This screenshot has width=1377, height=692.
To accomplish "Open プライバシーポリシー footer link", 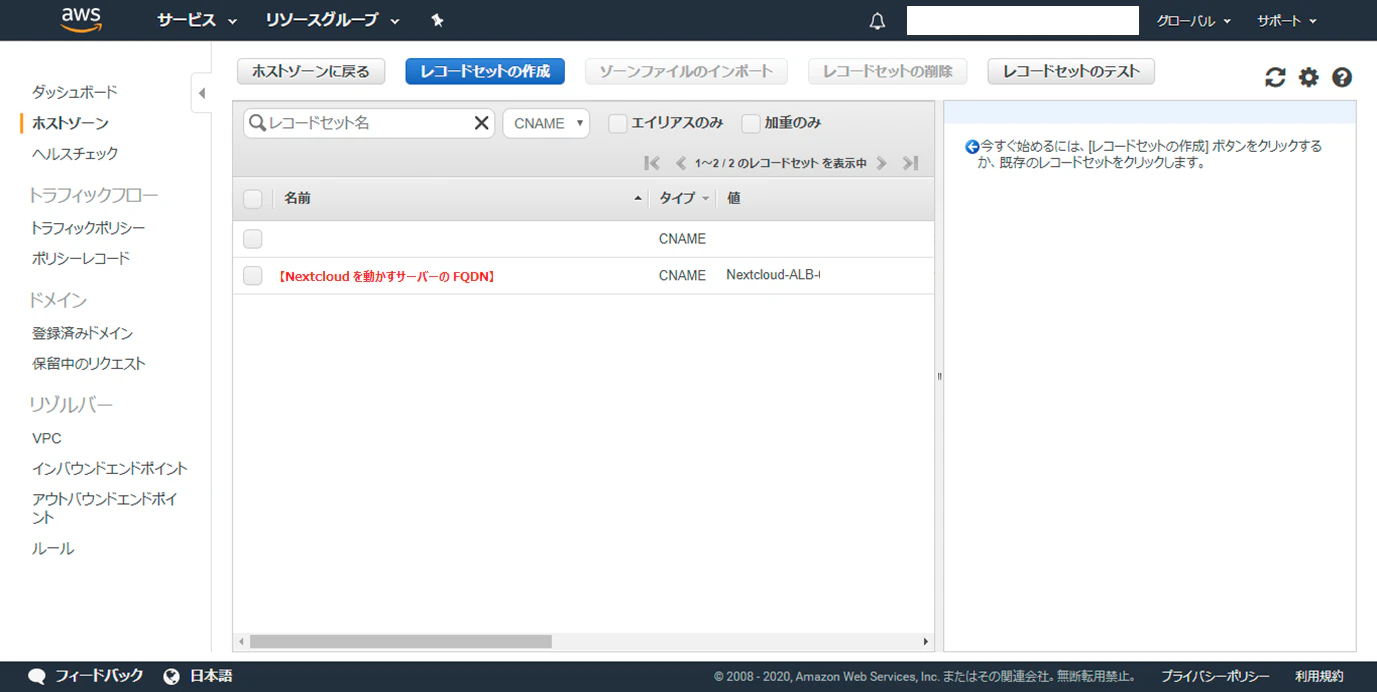I will [x=1215, y=676].
